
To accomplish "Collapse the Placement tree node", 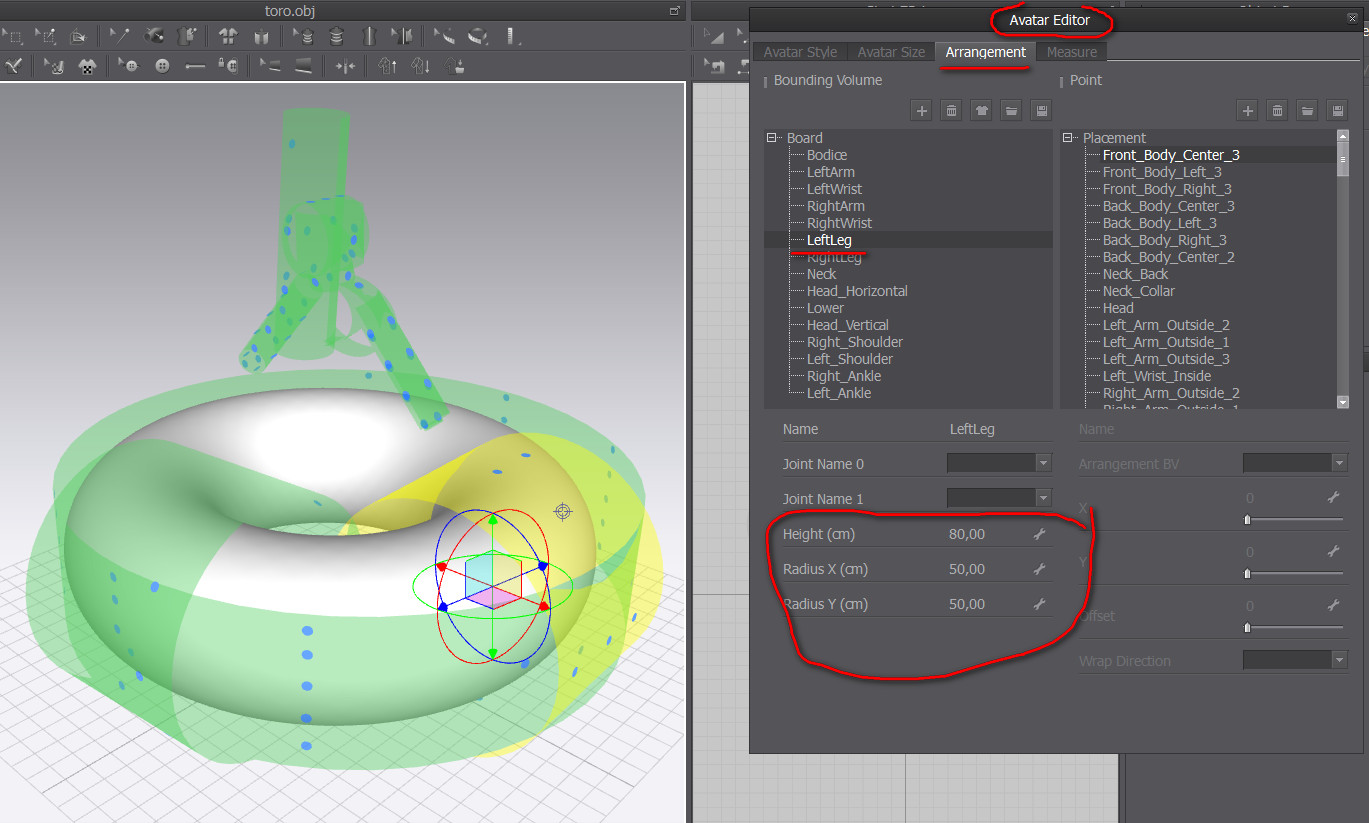I will click(x=1068, y=138).
